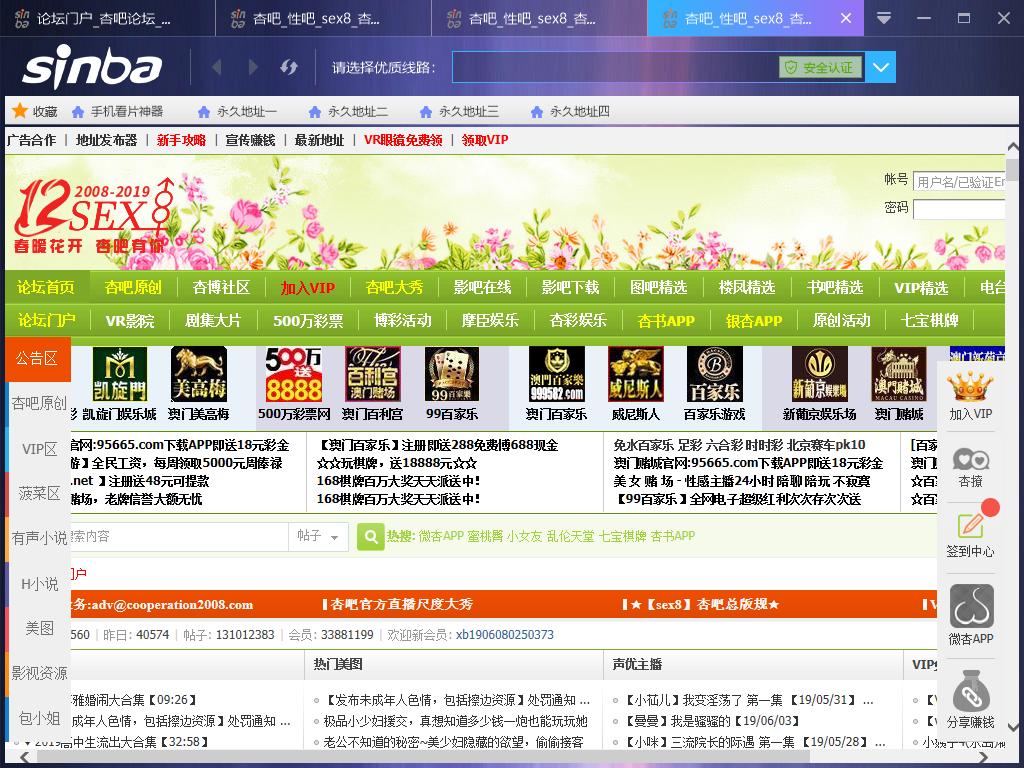Go back with the browser back arrow
The width and height of the screenshot is (1024, 768).
[217, 67]
